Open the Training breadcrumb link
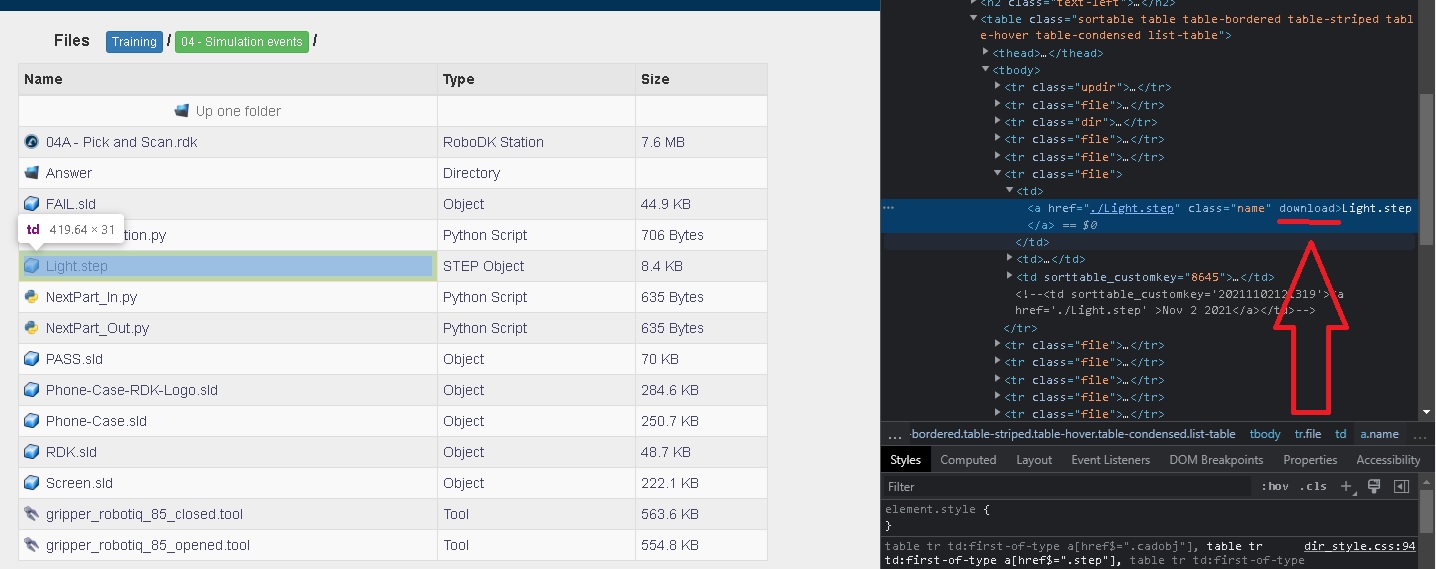Viewport: 1436px width, 569px height. coord(134,42)
